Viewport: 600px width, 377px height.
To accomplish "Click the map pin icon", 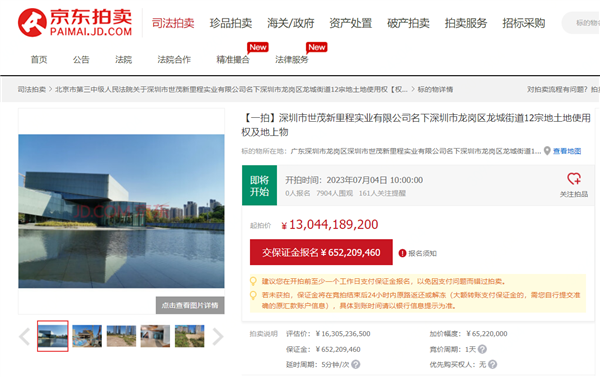I will point(547,151).
